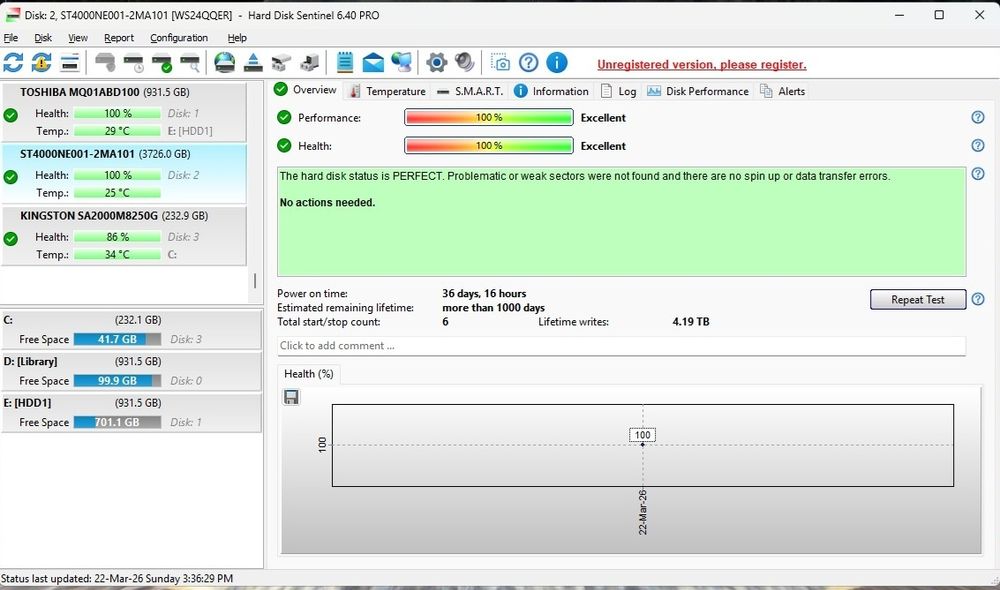This screenshot has width=1000, height=590.
Task: Switch to the Overview tab
Action: (x=305, y=90)
